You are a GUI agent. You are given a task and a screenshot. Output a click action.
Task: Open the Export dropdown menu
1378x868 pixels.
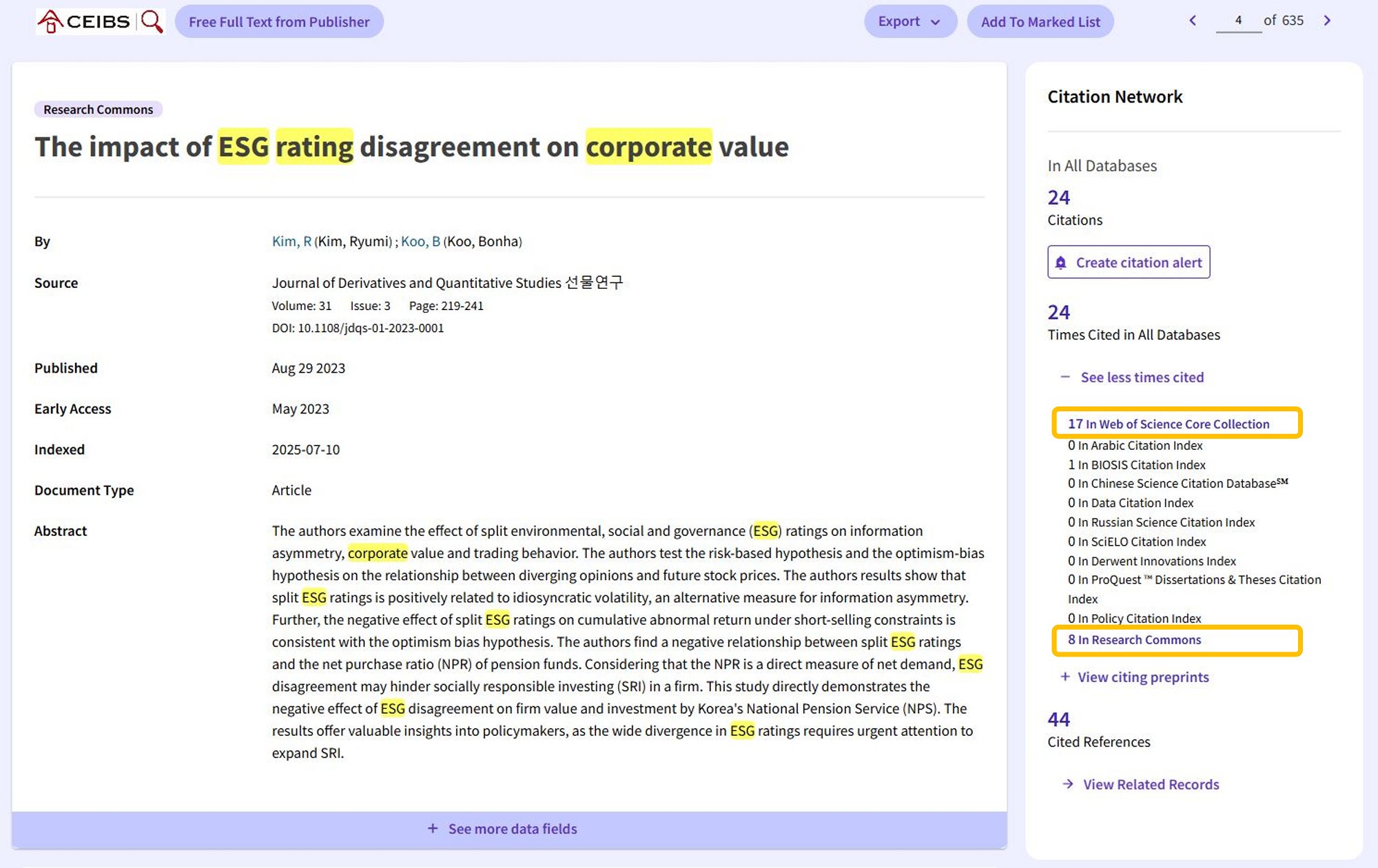coord(909,21)
